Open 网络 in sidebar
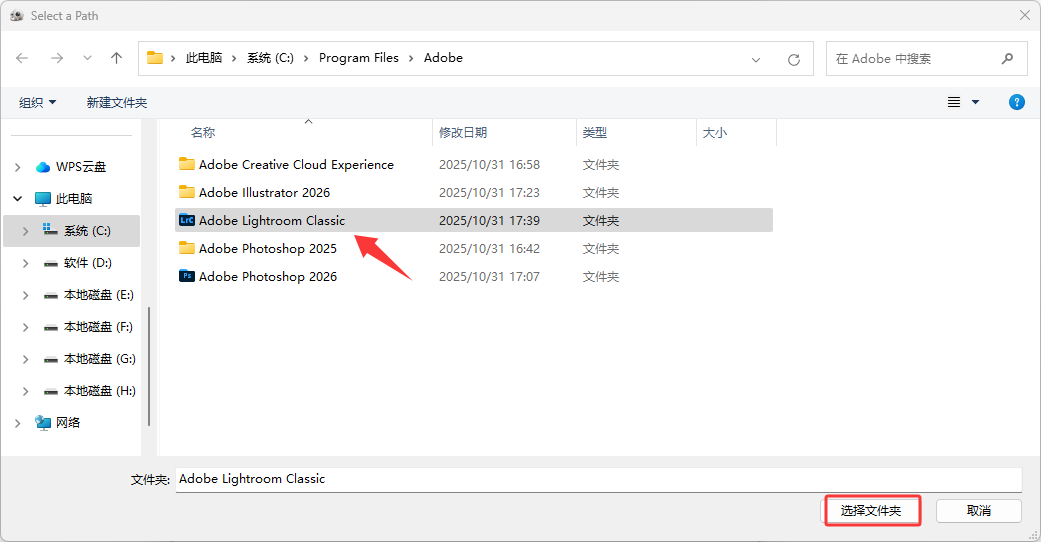 68,422
